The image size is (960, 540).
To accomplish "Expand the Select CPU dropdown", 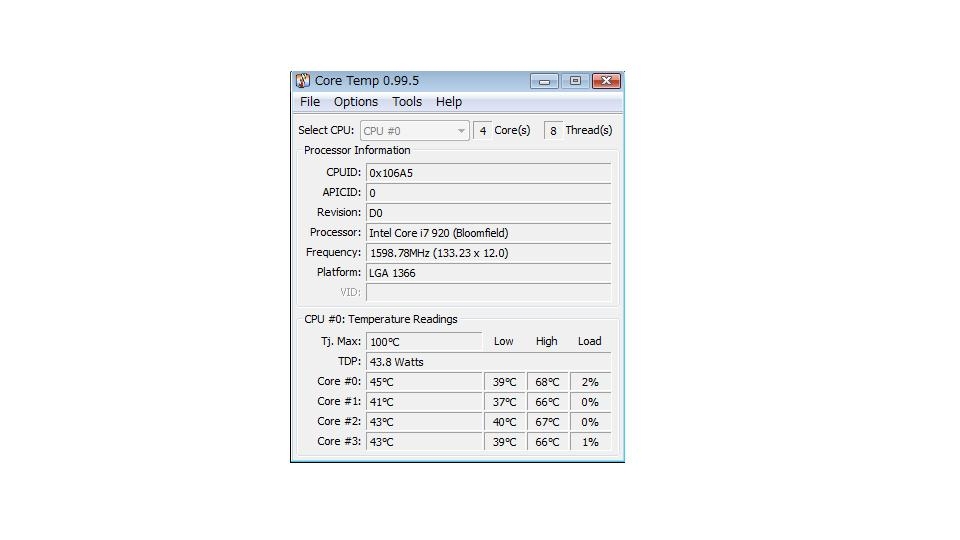I will (x=414, y=130).
